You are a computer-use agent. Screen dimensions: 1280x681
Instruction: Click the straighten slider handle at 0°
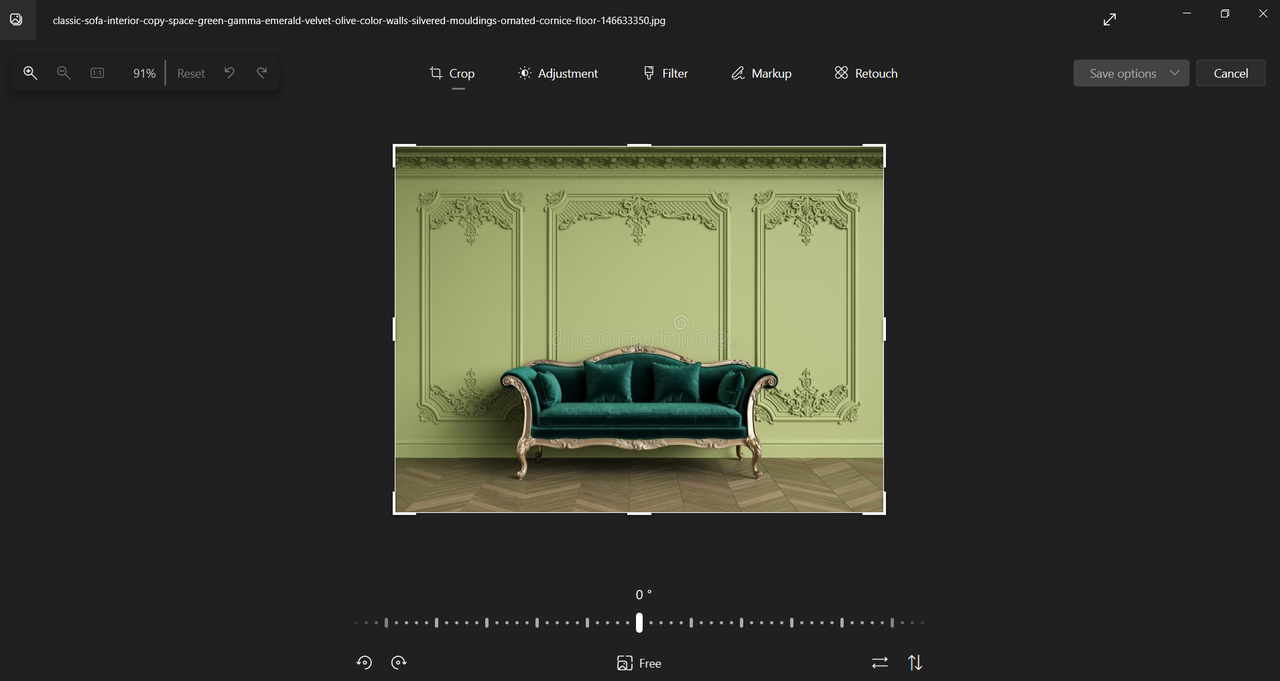(639, 622)
